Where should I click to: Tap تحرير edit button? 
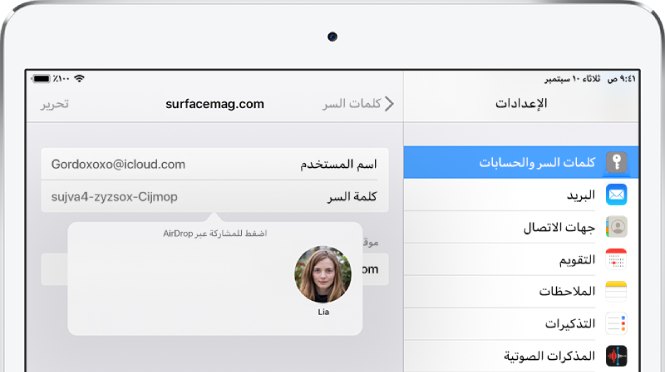(x=55, y=104)
